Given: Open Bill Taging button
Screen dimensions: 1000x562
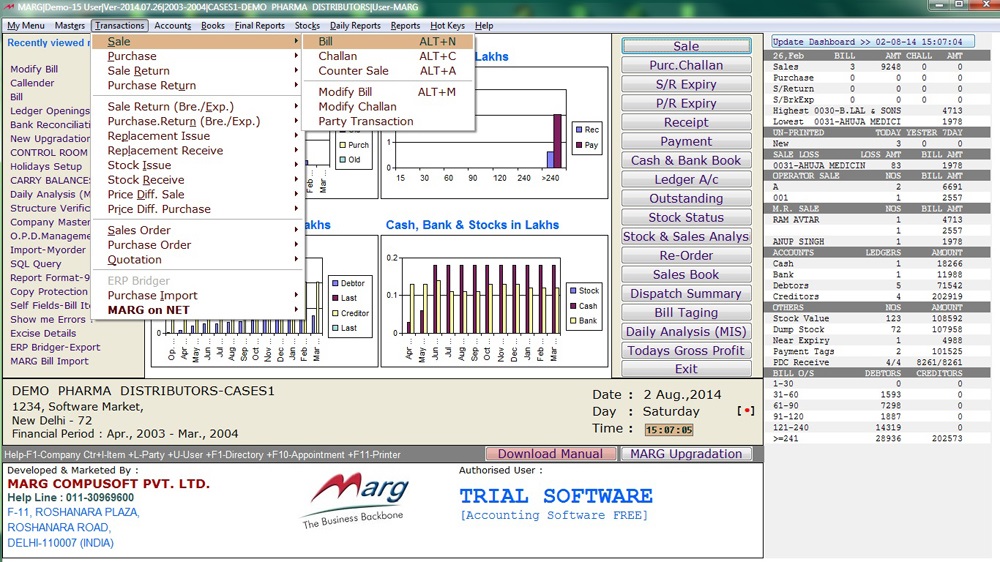Looking at the screenshot, I should pyautogui.click(x=686, y=313).
